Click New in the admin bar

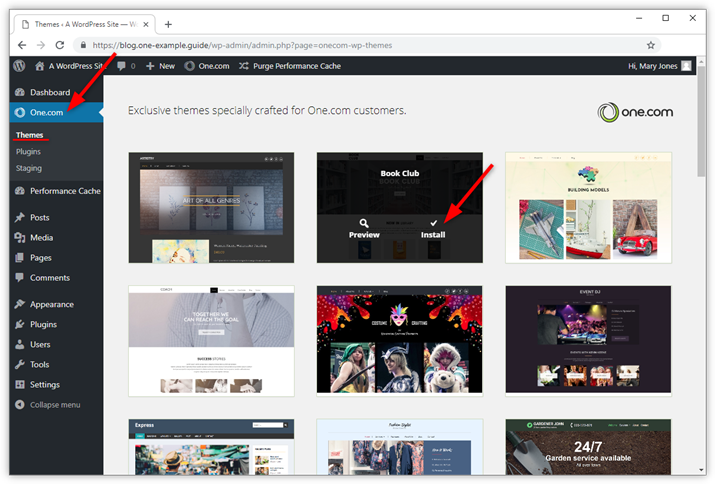(167, 66)
